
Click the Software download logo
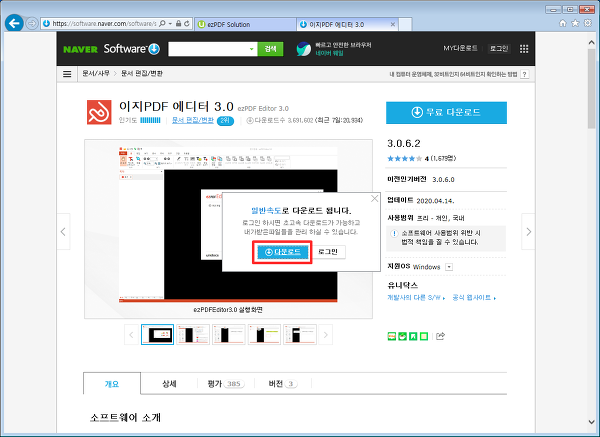click(132, 49)
